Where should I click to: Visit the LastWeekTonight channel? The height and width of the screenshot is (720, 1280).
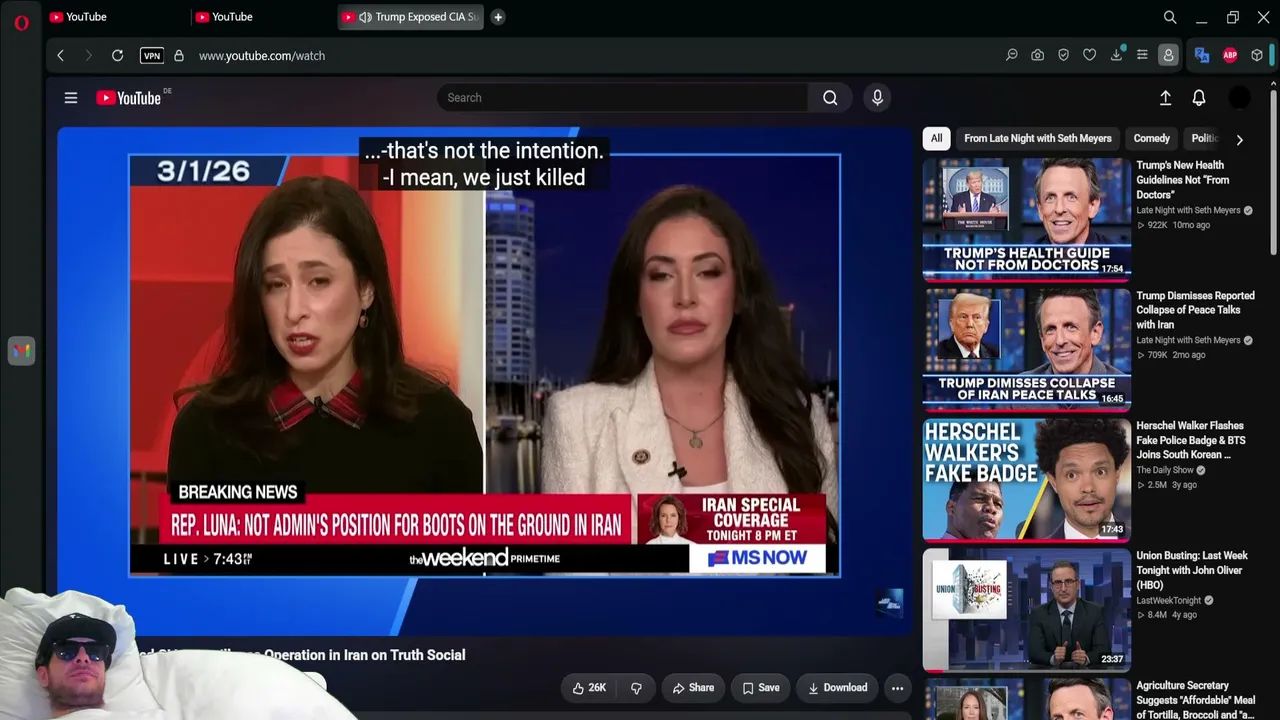[x=1169, y=600]
